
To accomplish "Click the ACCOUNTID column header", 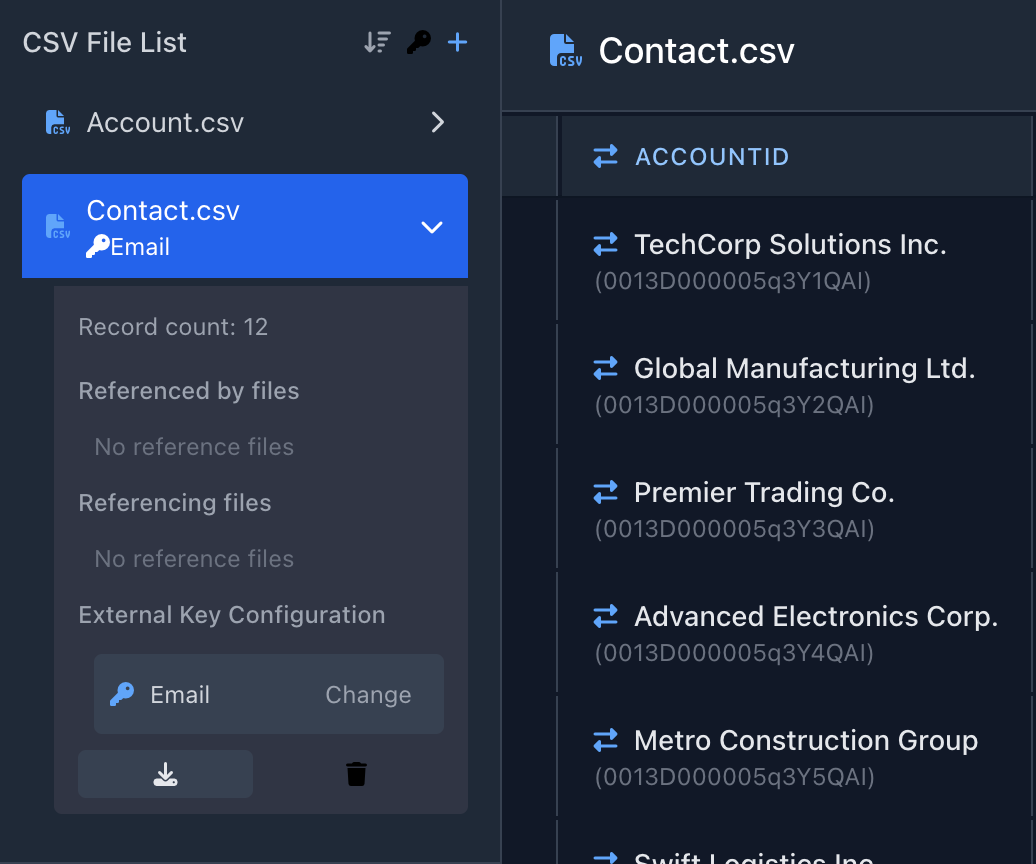I will click(x=712, y=157).
